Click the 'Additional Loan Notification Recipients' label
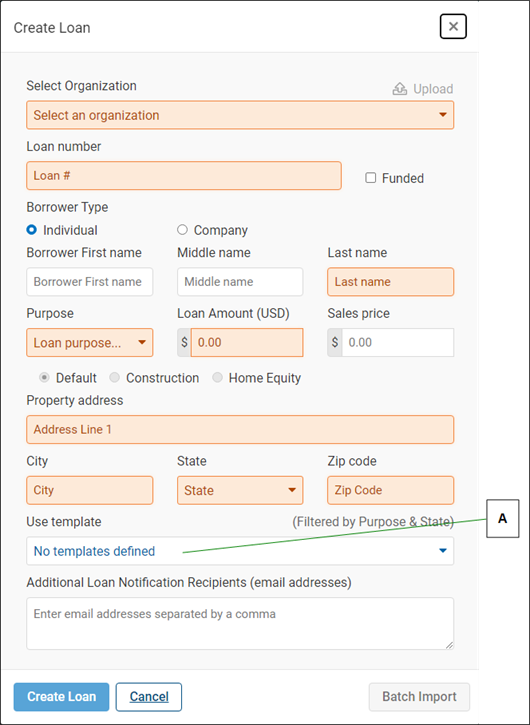 189,583
